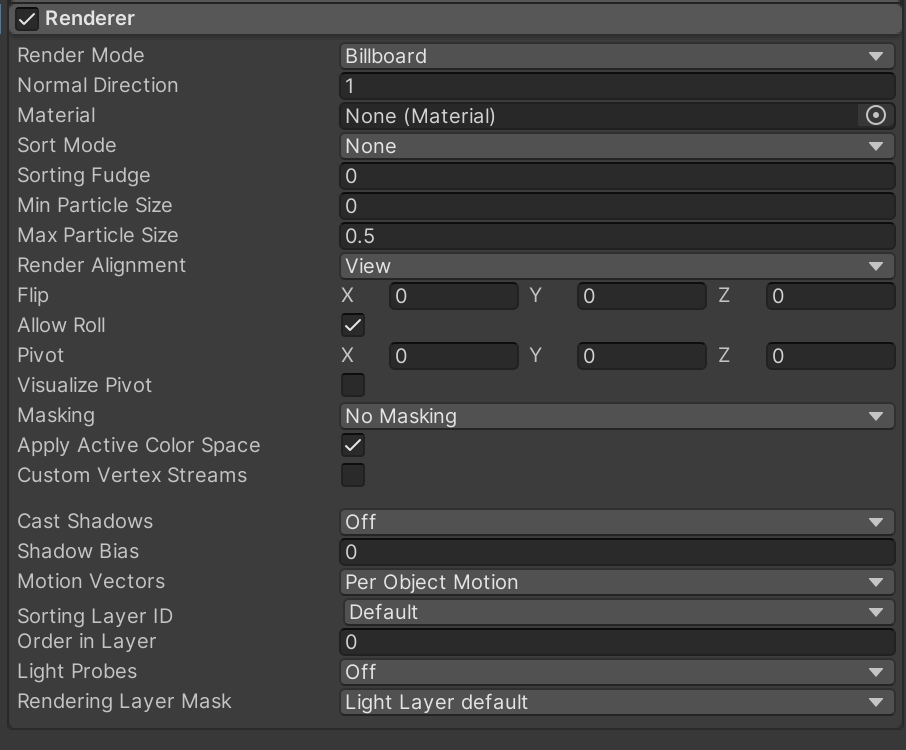Open the Sort Mode dropdown

click(617, 146)
